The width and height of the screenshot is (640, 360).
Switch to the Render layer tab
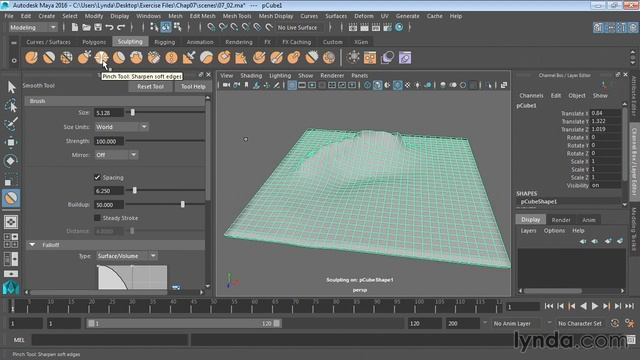tap(561, 220)
